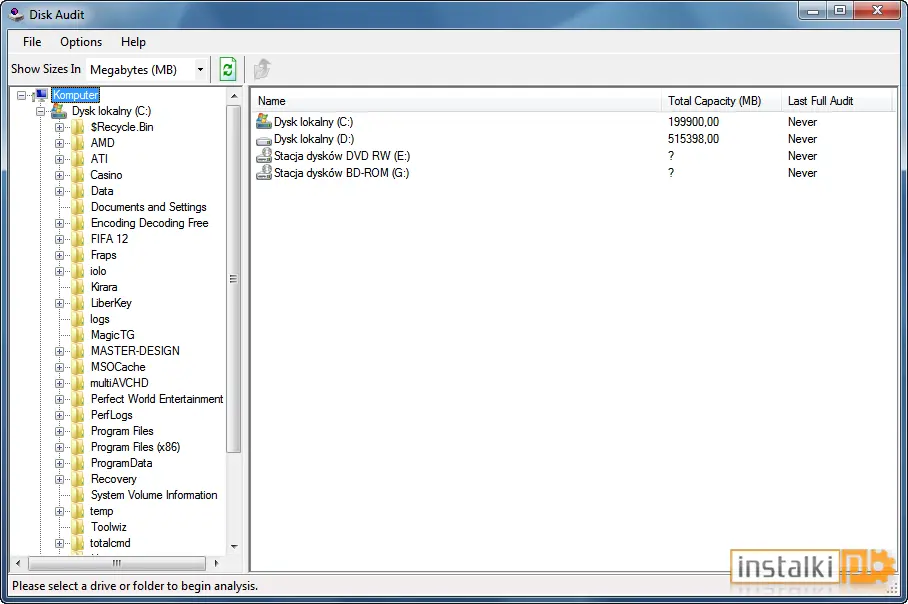
Task: Click the $Recycle.Bin folder icon
Action: point(78,127)
